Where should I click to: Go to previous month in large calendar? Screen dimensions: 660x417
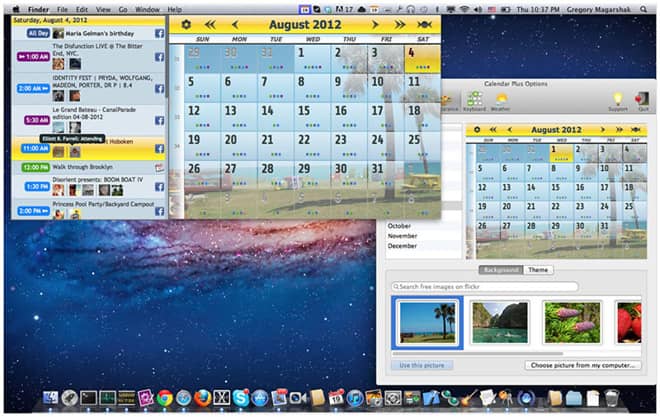pos(235,24)
